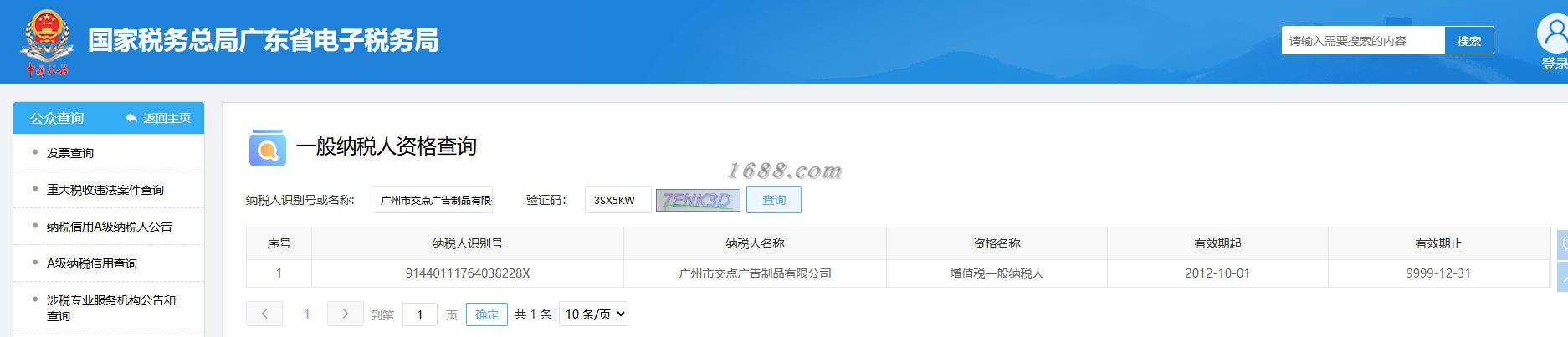Open A级纳税信用查询 sidebar item

pyautogui.click(x=92, y=263)
